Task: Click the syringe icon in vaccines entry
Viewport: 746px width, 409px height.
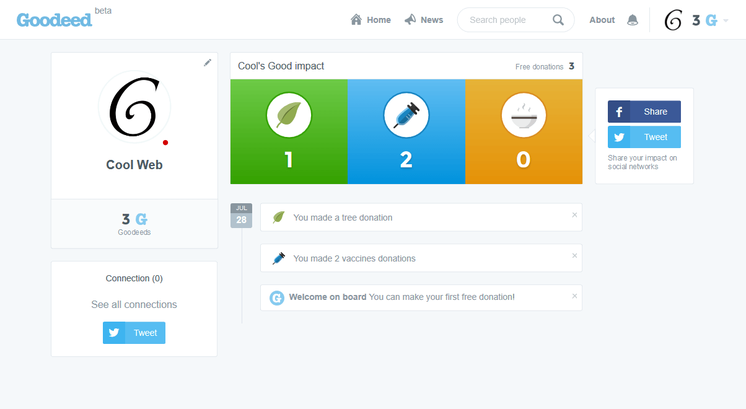Action: point(278,258)
